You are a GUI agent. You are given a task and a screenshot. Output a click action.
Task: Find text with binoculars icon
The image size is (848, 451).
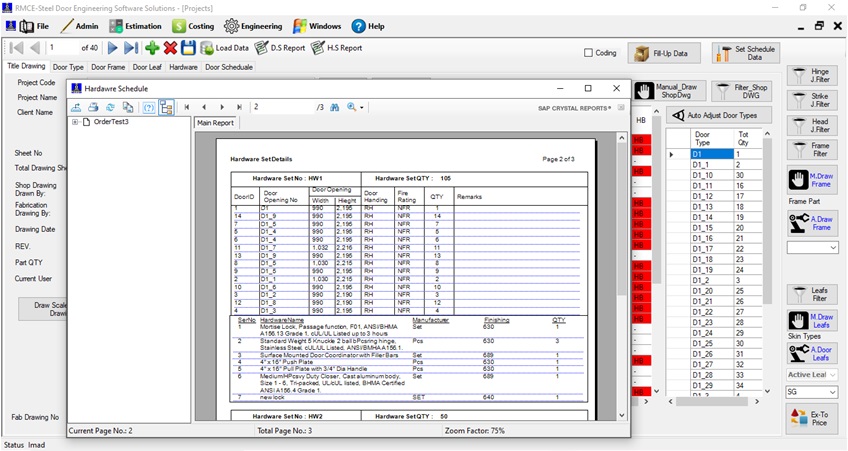click(335, 108)
